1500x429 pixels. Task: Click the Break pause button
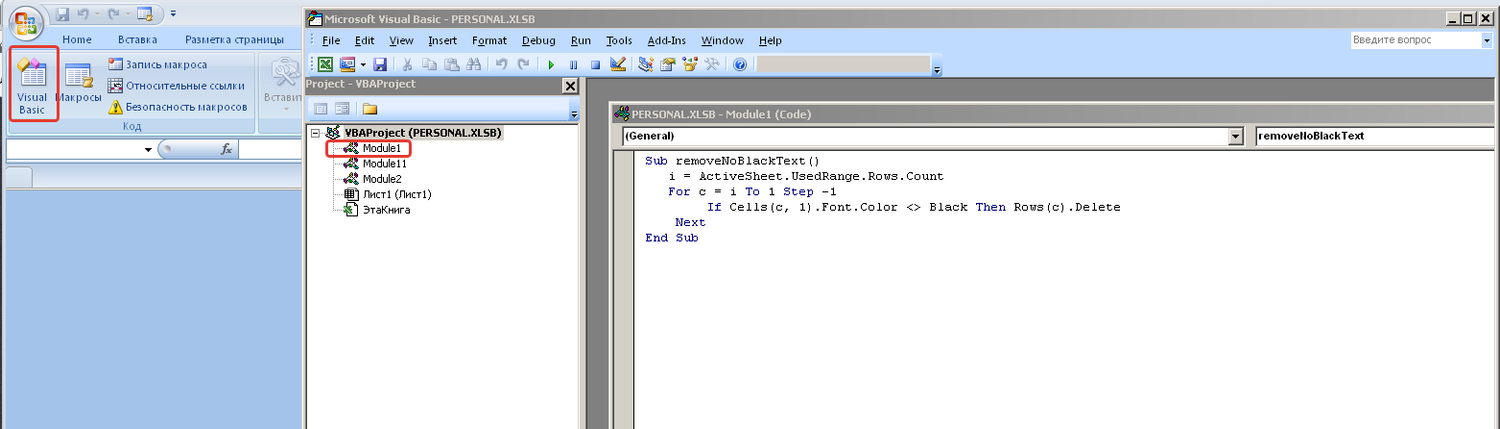573,64
